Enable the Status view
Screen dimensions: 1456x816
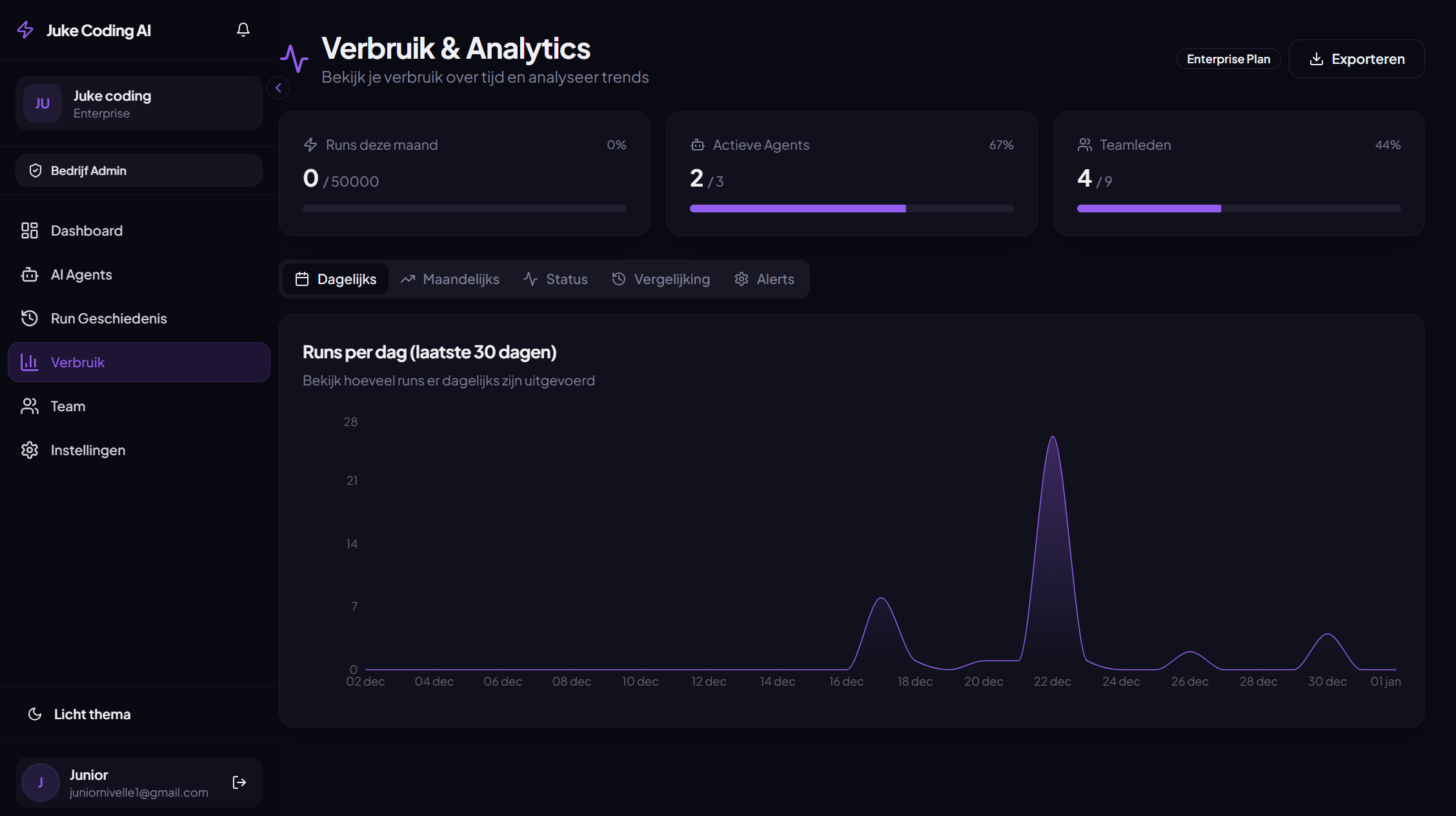pos(556,279)
